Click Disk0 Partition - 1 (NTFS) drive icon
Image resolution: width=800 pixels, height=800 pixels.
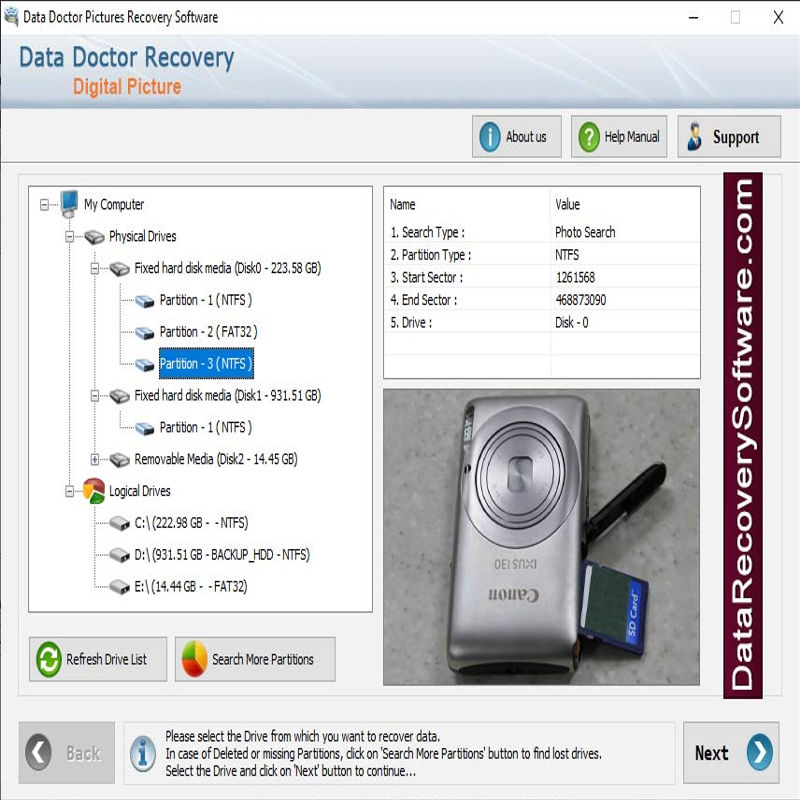[144, 301]
